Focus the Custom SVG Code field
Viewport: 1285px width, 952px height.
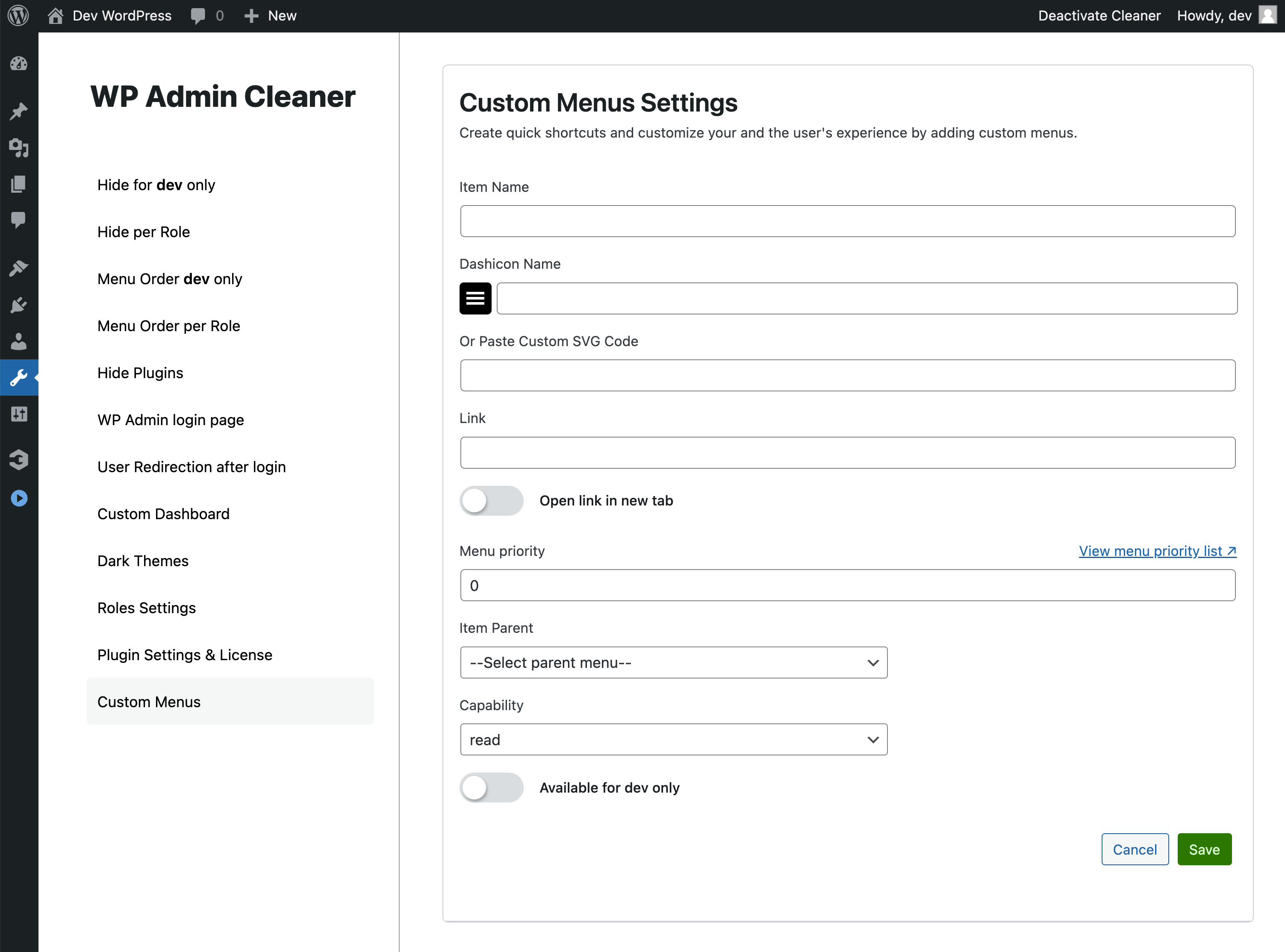847,376
